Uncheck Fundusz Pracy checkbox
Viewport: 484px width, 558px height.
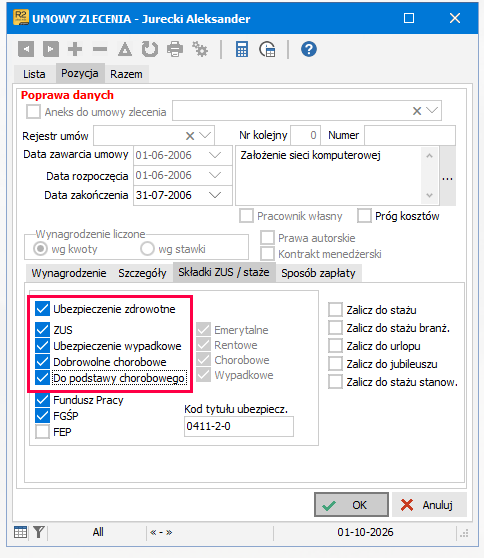pyautogui.click(x=42, y=400)
